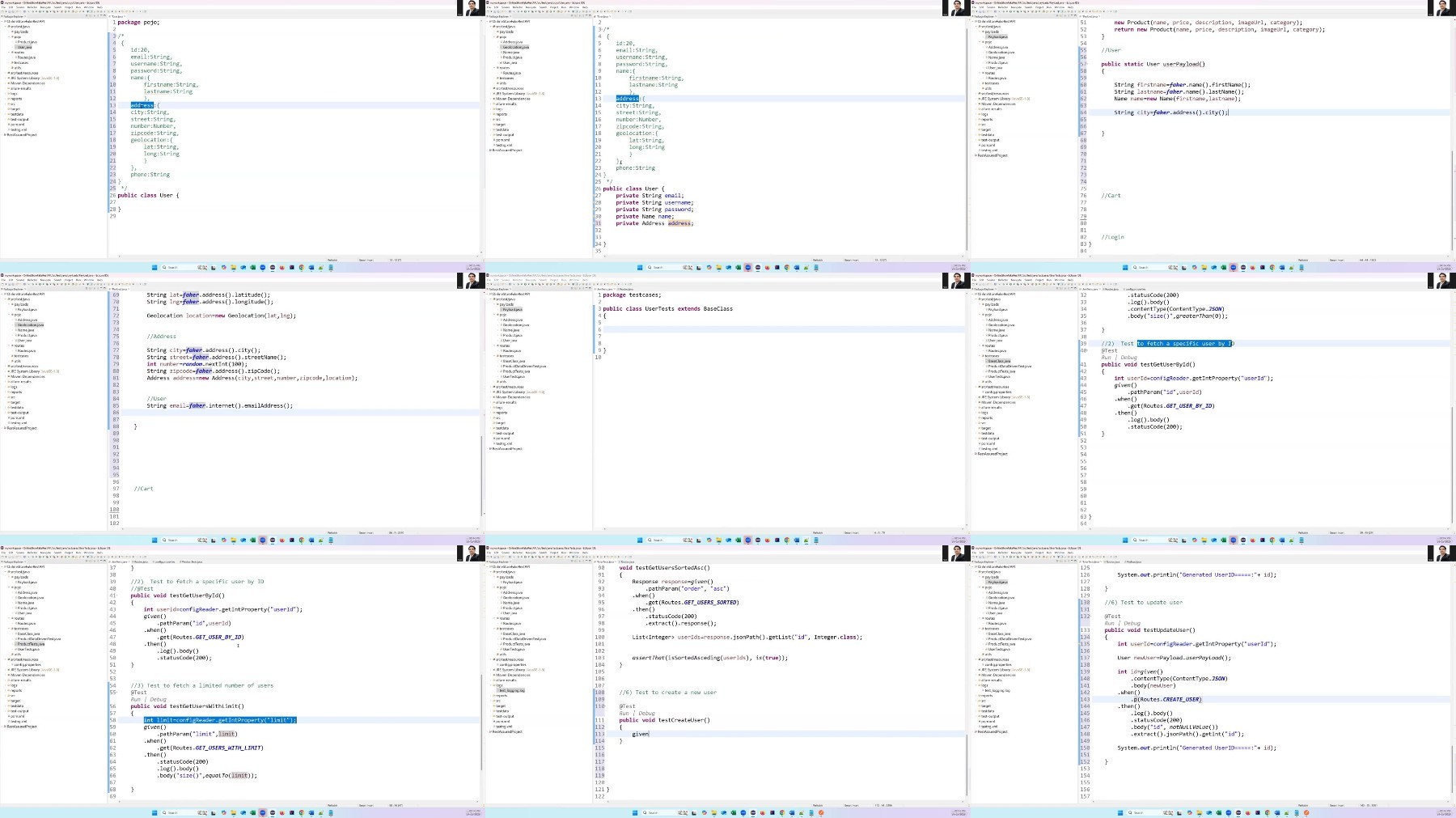Click 'String email=faker.internet().emailAddress();' line
1456x818 pixels.
219,405
